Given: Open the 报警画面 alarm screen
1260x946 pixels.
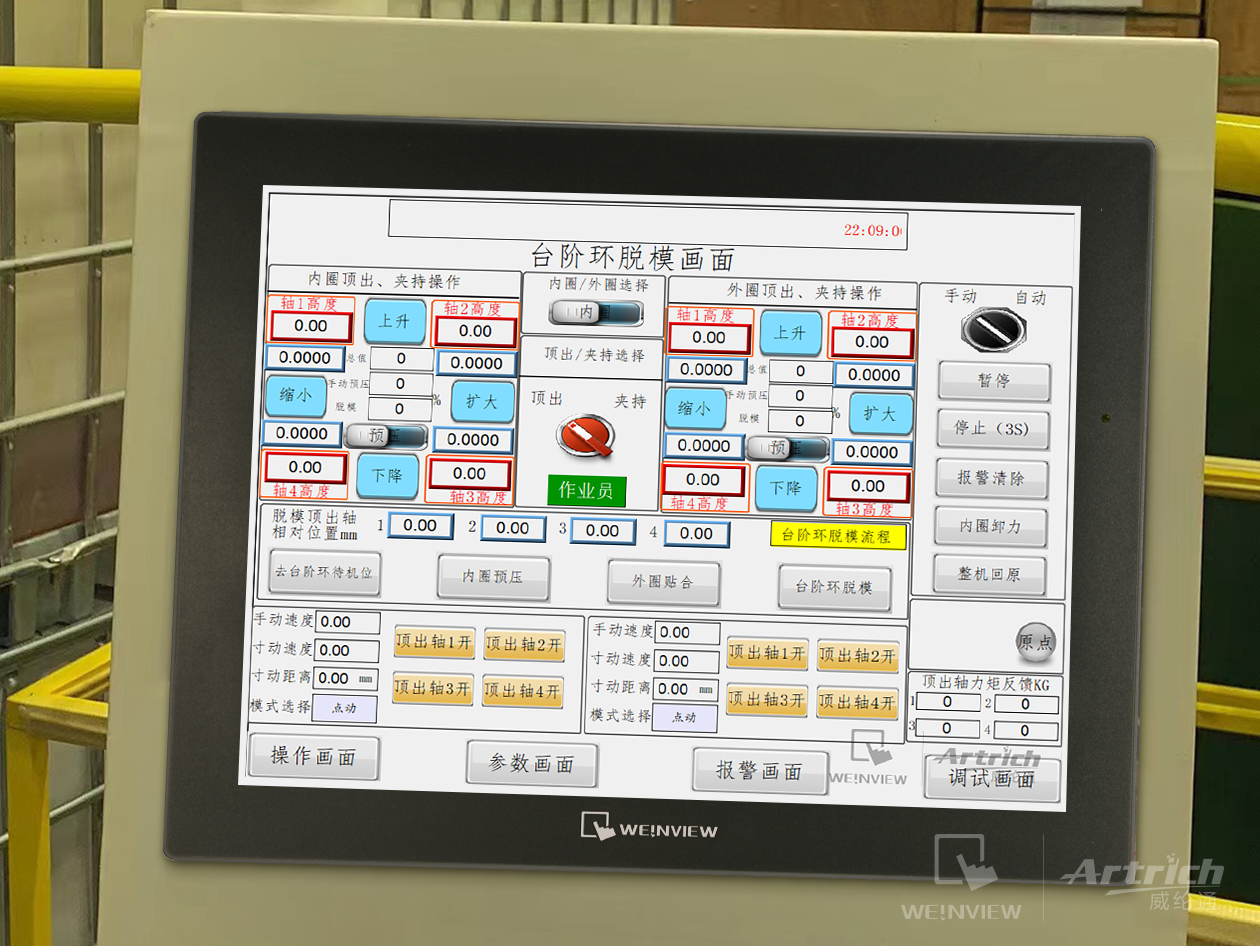Looking at the screenshot, I should (759, 771).
